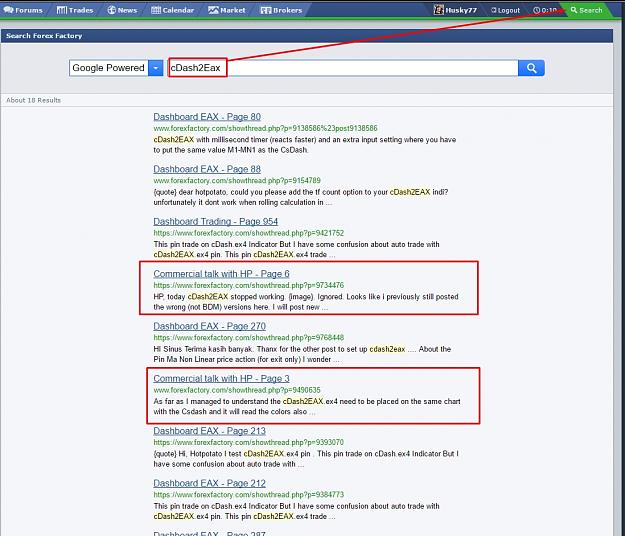Select the Google Powered combo box
The height and width of the screenshot is (536, 625).
click(x=116, y=68)
